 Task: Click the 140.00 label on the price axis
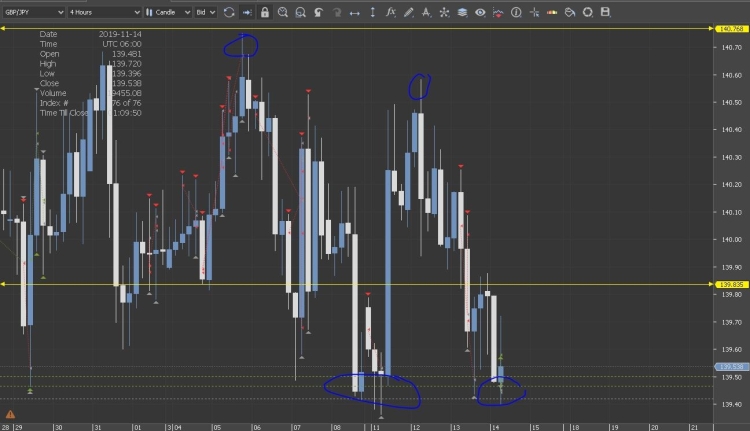[731, 240]
